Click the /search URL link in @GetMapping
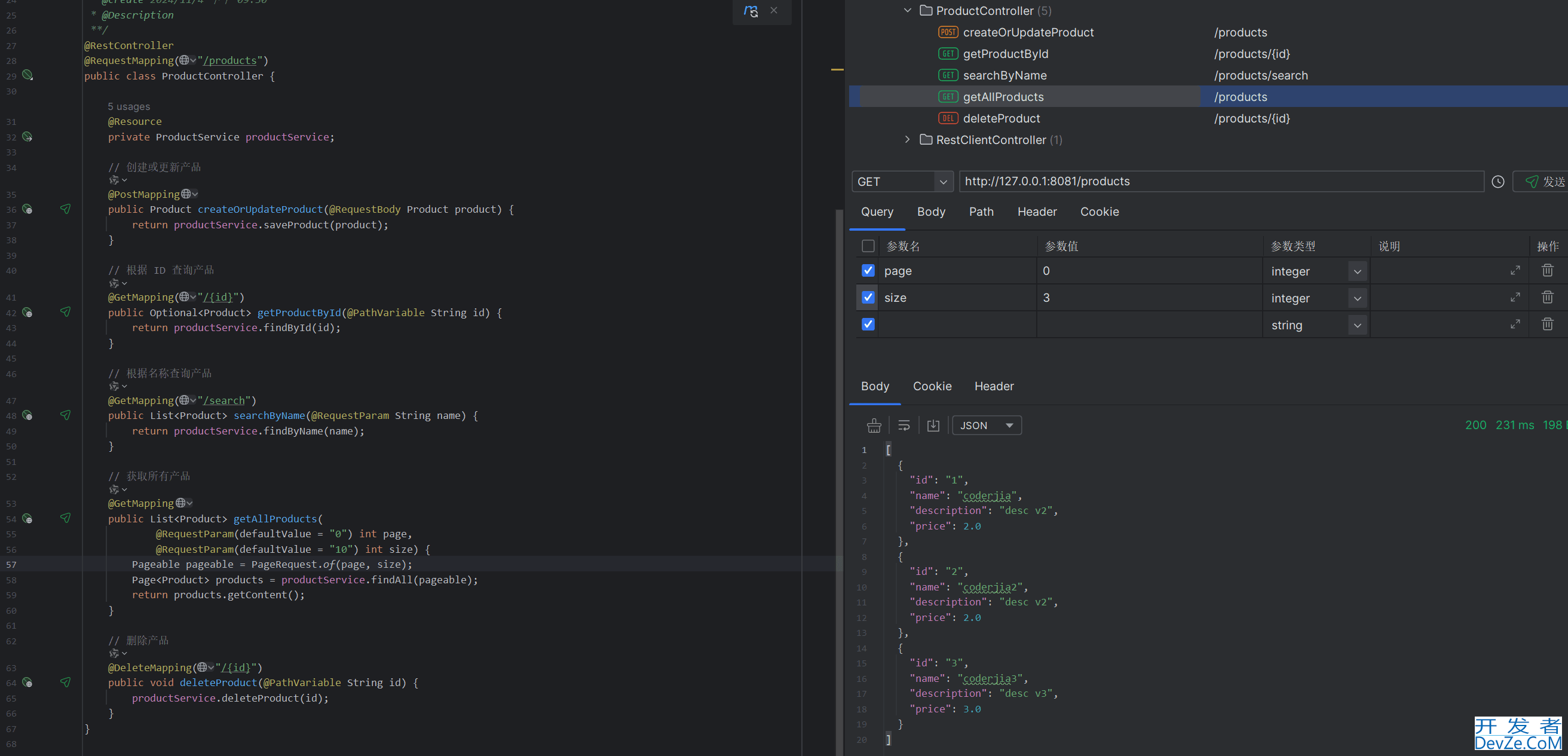This screenshot has width=1568, height=756. [x=224, y=400]
